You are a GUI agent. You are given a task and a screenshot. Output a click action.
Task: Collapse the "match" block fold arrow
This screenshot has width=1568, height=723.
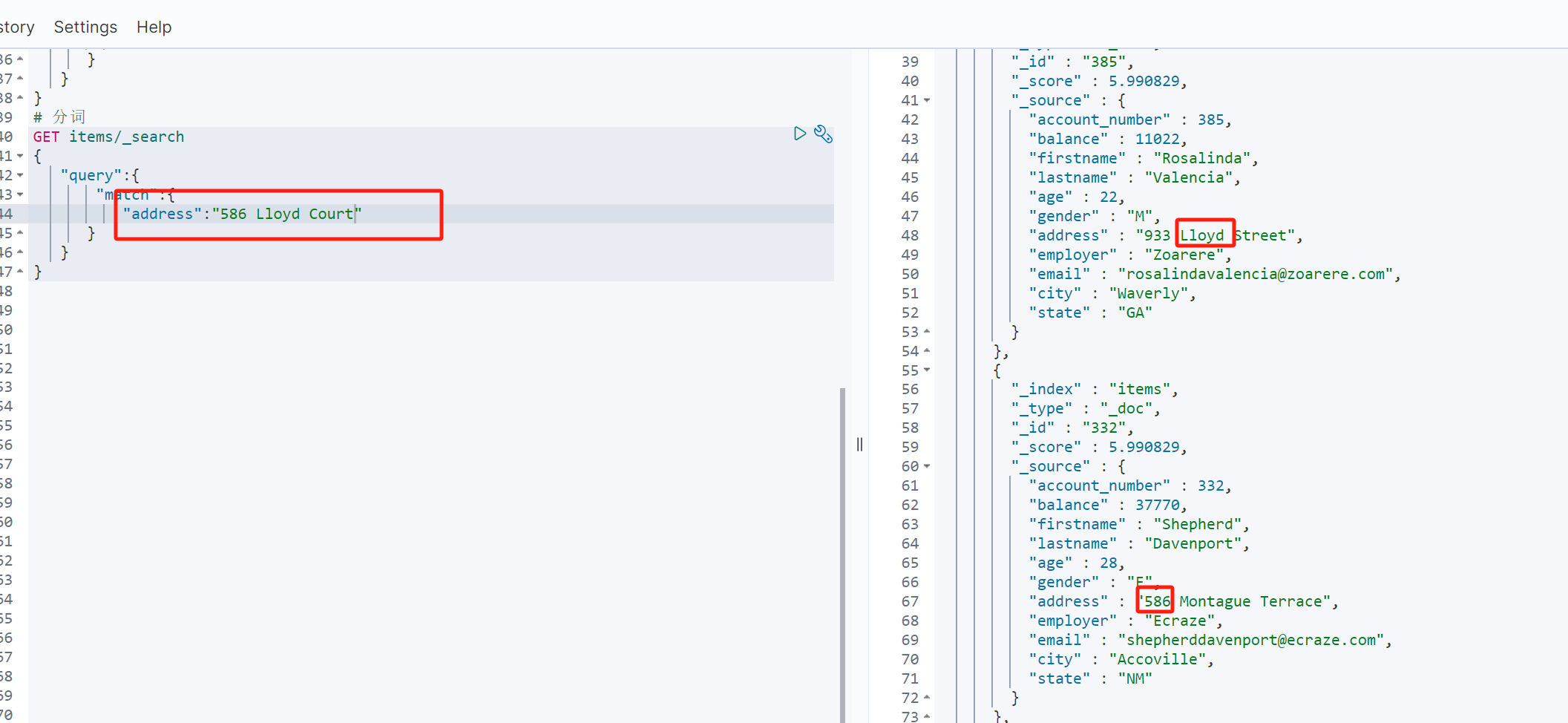(x=20, y=194)
